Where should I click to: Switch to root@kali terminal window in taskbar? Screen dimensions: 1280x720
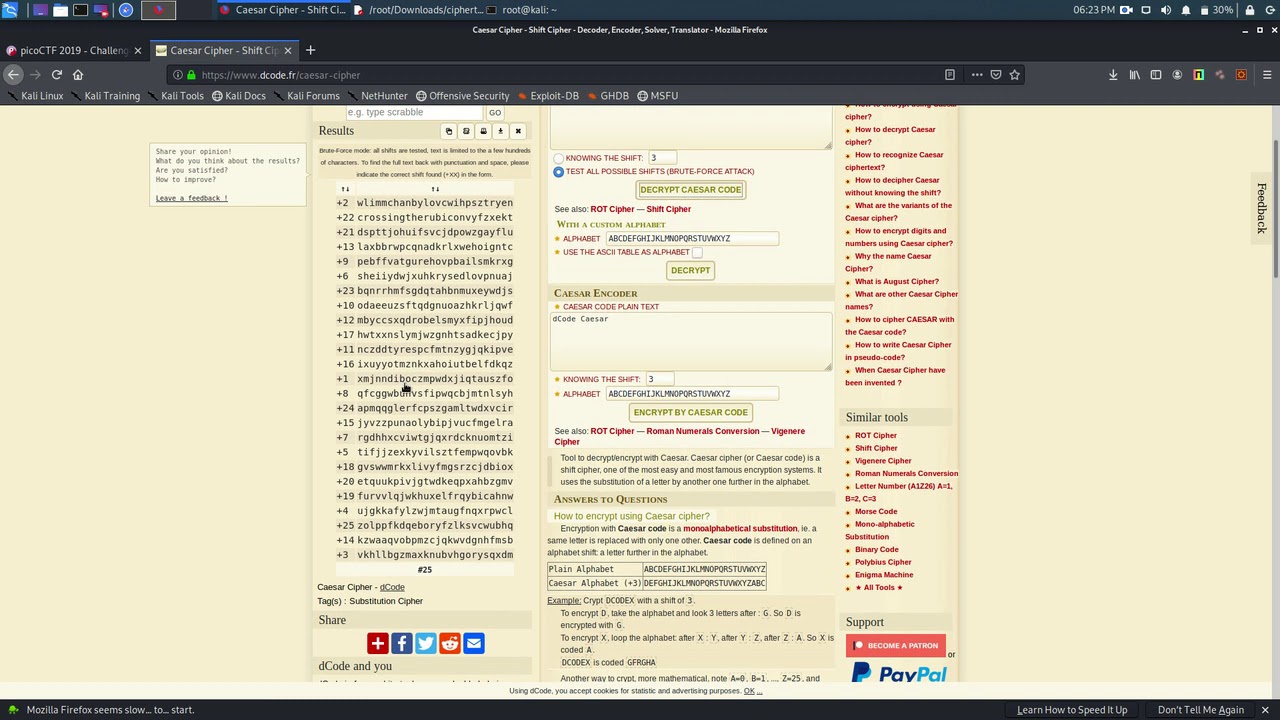point(521,10)
